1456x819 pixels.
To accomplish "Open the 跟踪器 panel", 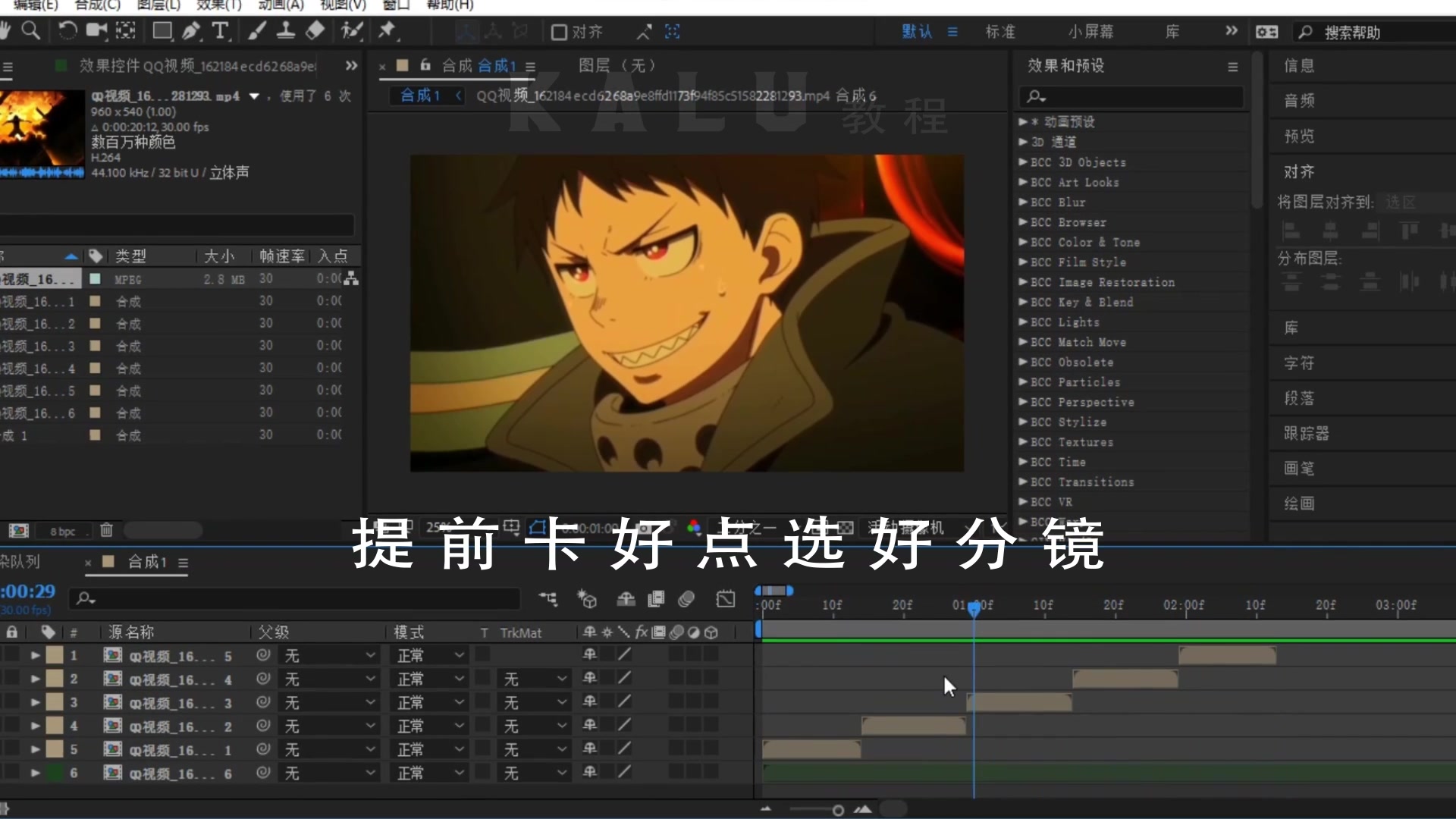I will coord(1306,434).
